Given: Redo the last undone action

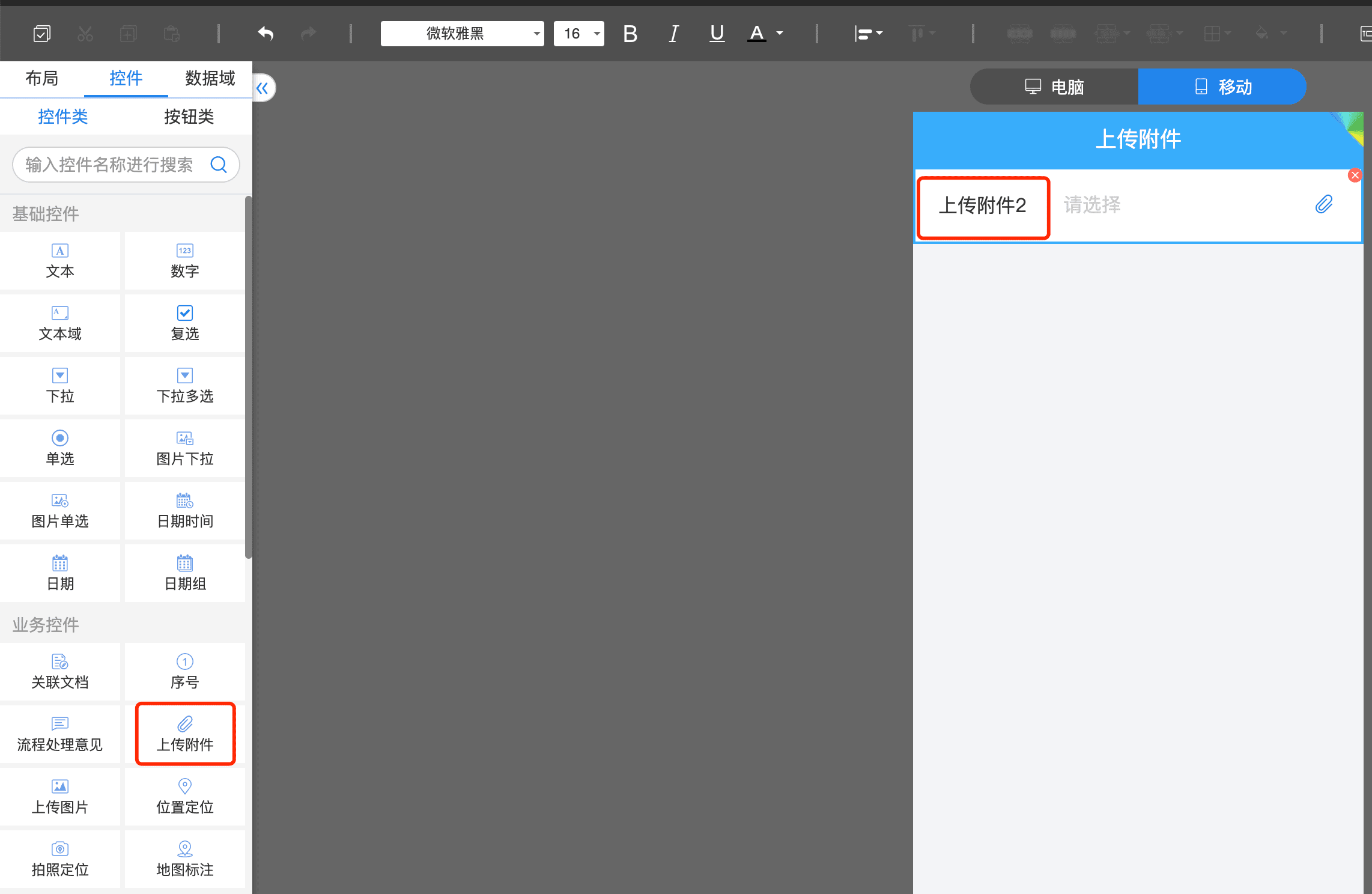Looking at the screenshot, I should [309, 34].
